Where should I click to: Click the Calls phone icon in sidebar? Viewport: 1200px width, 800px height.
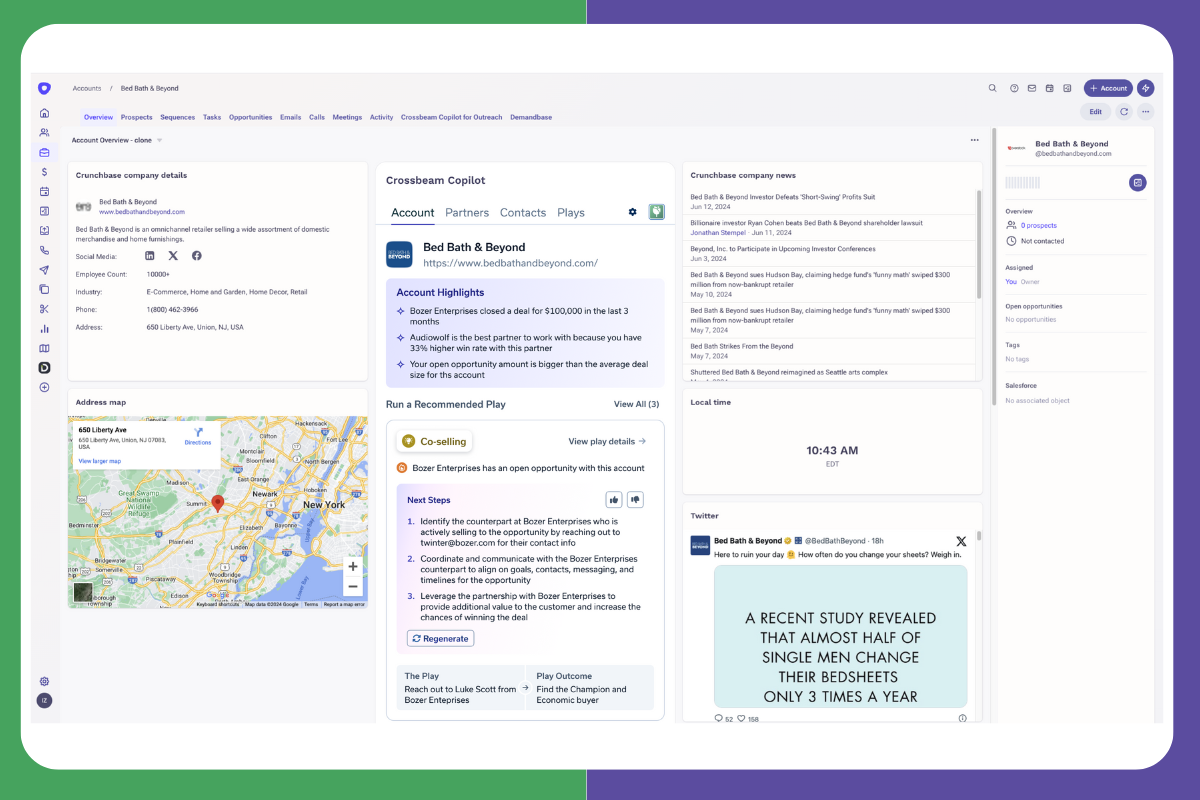(44, 251)
